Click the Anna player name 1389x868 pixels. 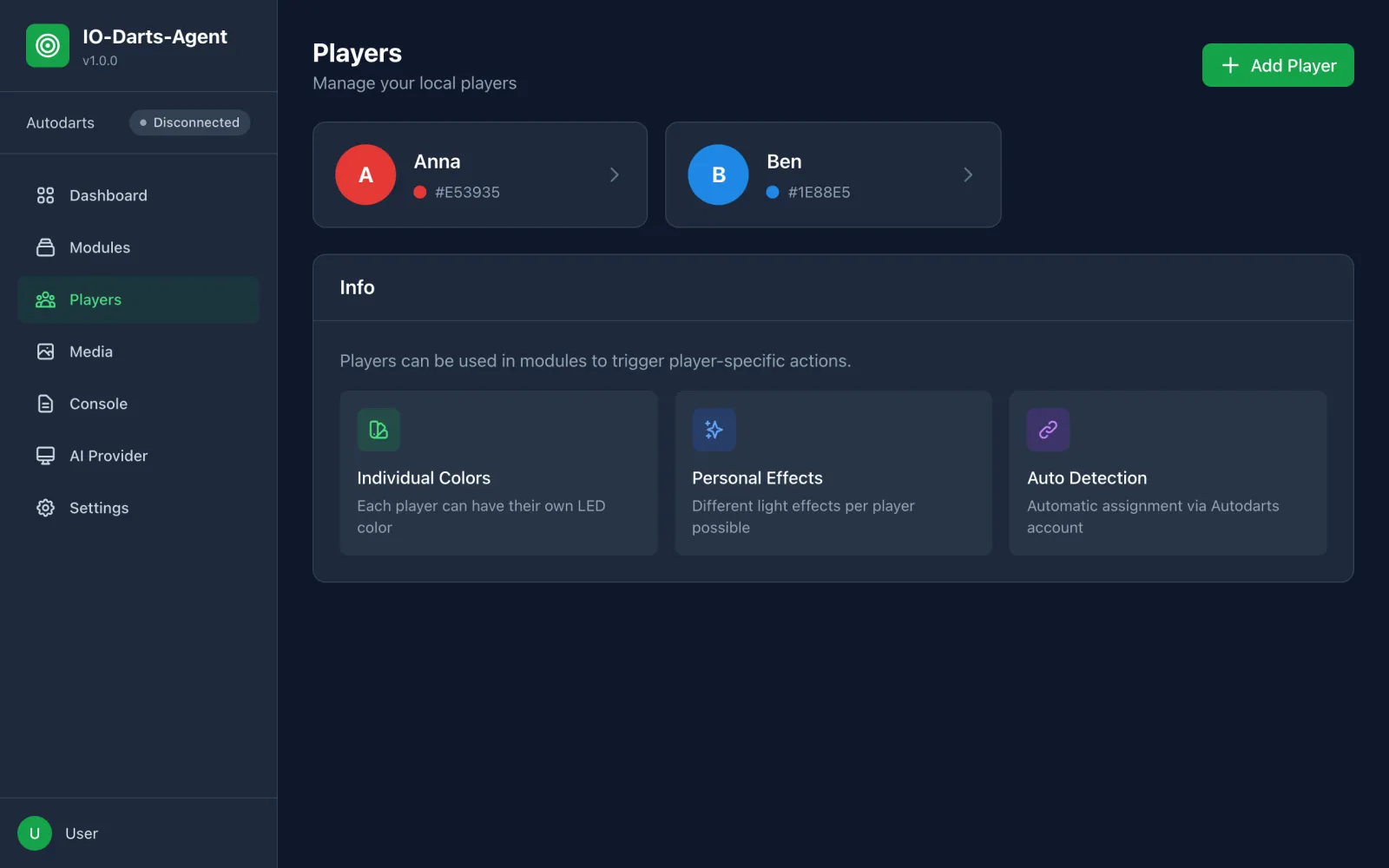(438, 161)
